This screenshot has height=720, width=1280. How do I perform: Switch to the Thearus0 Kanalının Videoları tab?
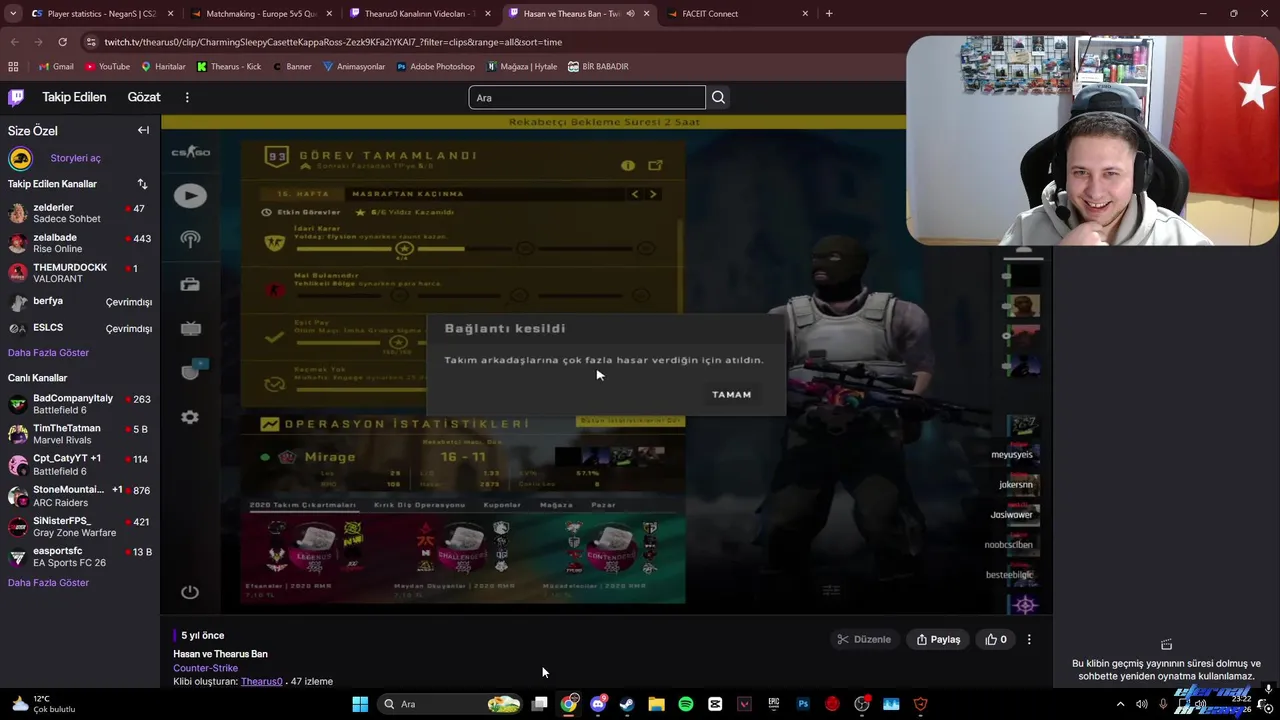point(421,14)
